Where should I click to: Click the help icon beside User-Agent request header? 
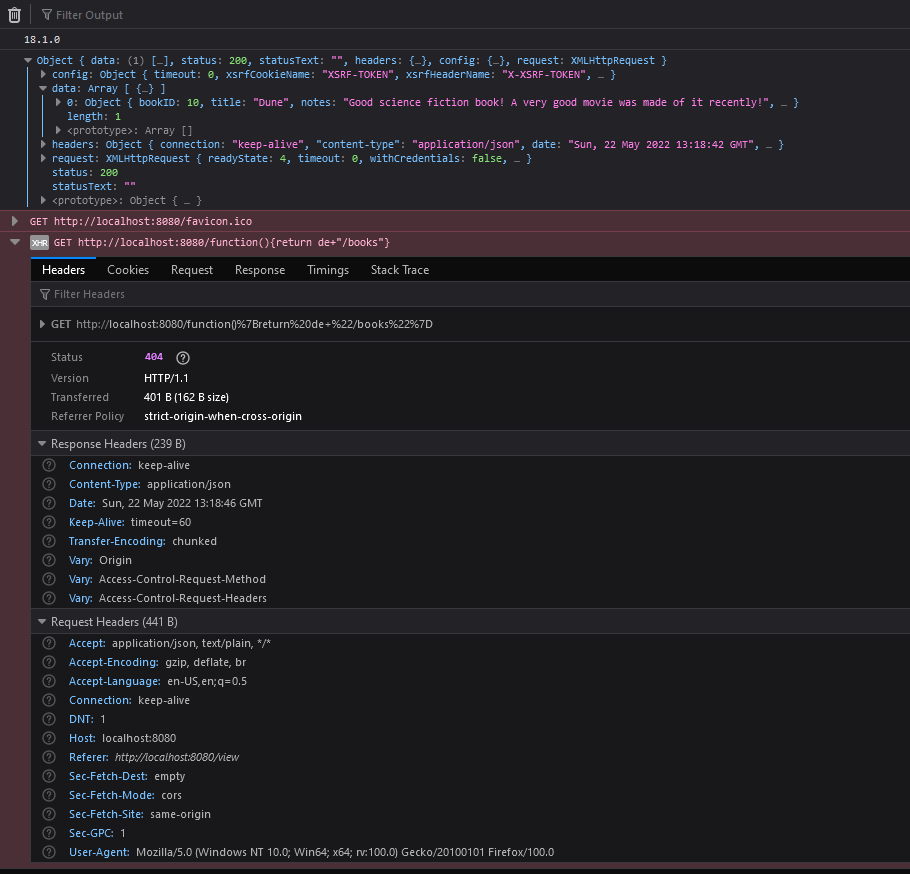click(48, 852)
